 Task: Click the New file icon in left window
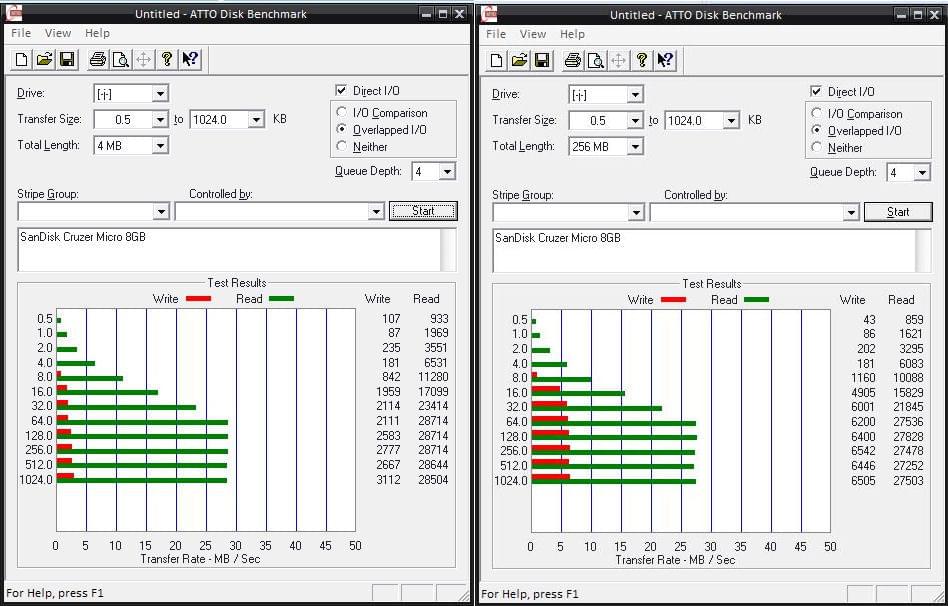point(21,60)
